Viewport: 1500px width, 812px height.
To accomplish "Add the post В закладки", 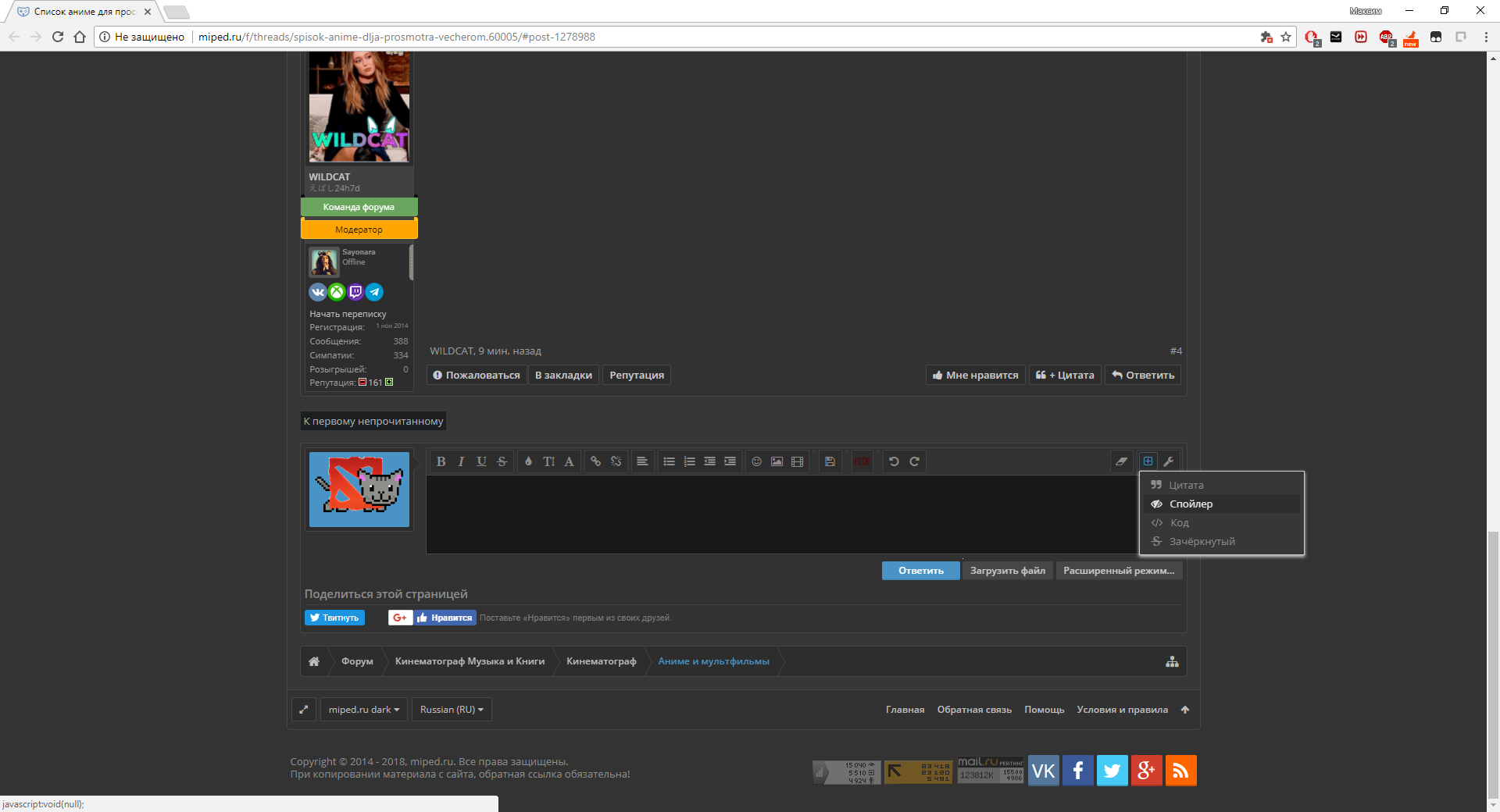I will click(563, 375).
